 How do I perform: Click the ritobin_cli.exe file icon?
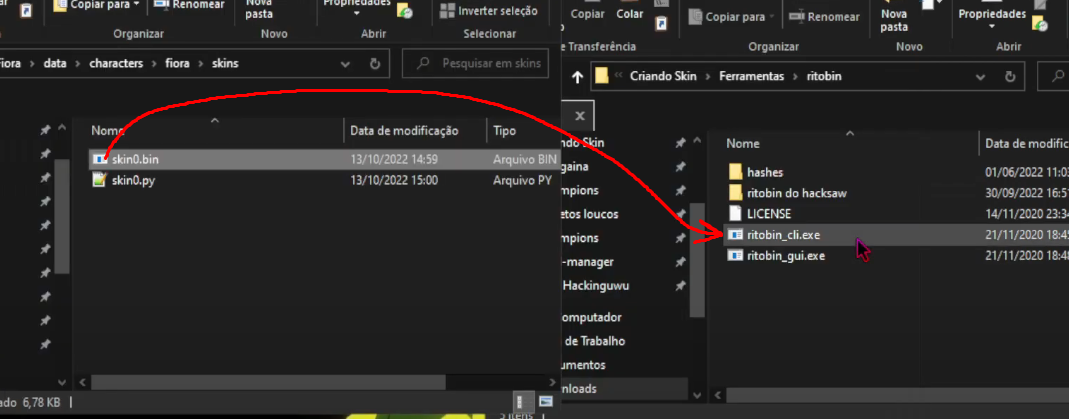pos(735,235)
